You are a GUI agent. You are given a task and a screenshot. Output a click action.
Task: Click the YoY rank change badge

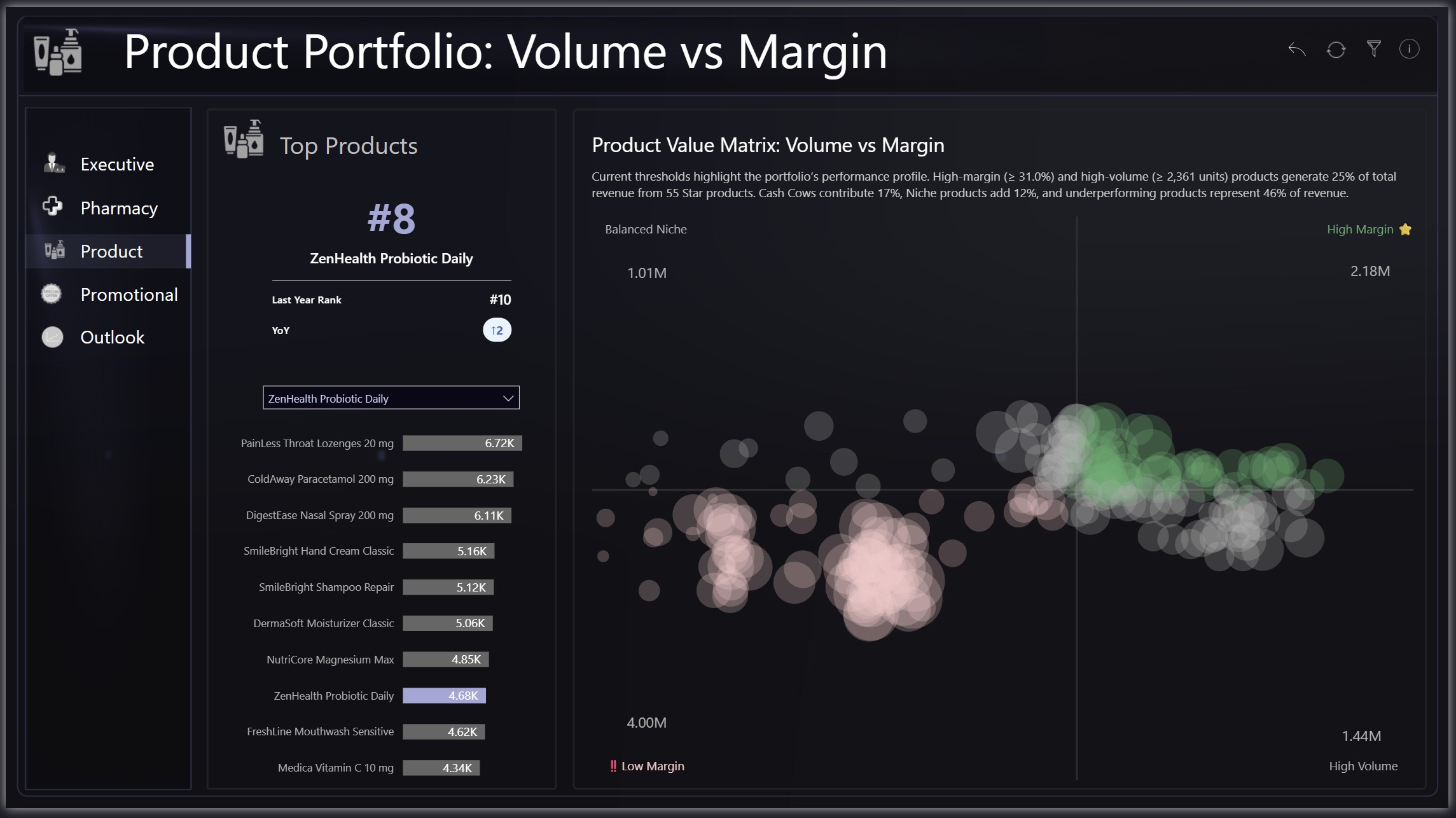pos(497,330)
